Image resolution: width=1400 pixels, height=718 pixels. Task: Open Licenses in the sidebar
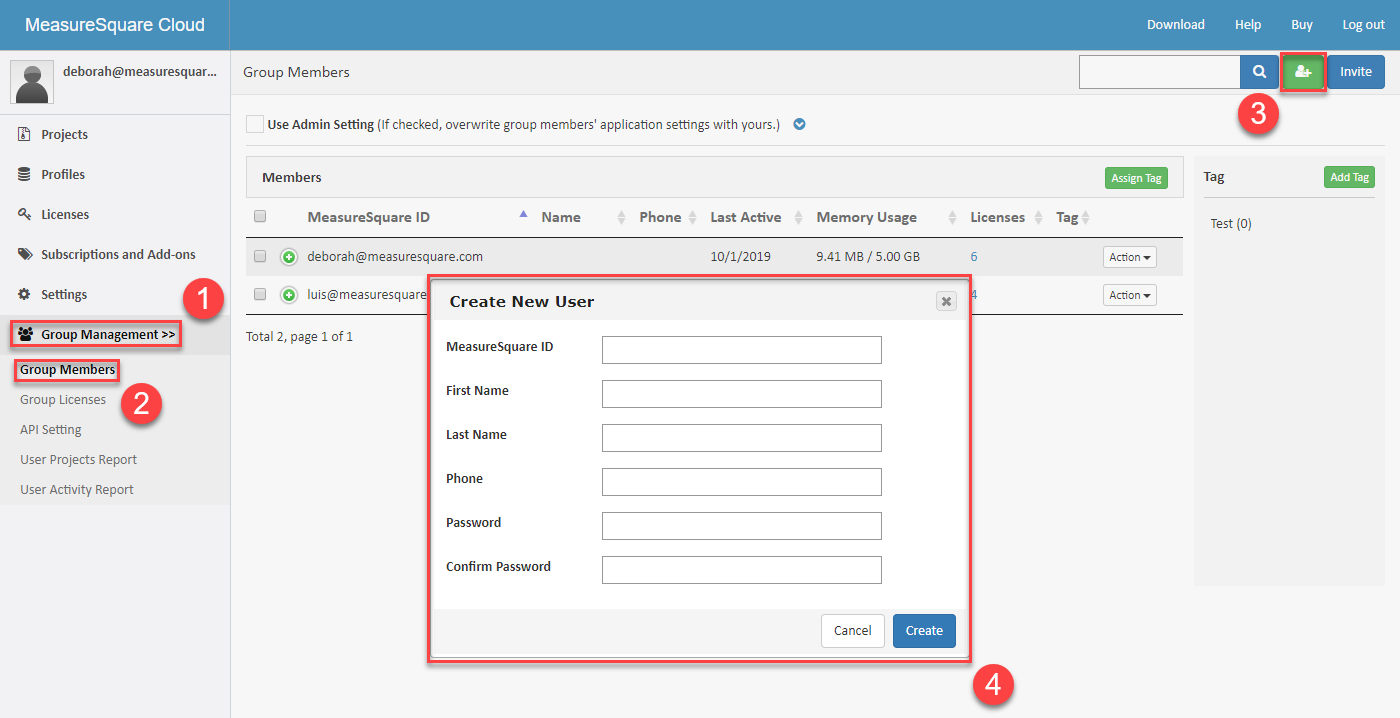[x=65, y=214]
